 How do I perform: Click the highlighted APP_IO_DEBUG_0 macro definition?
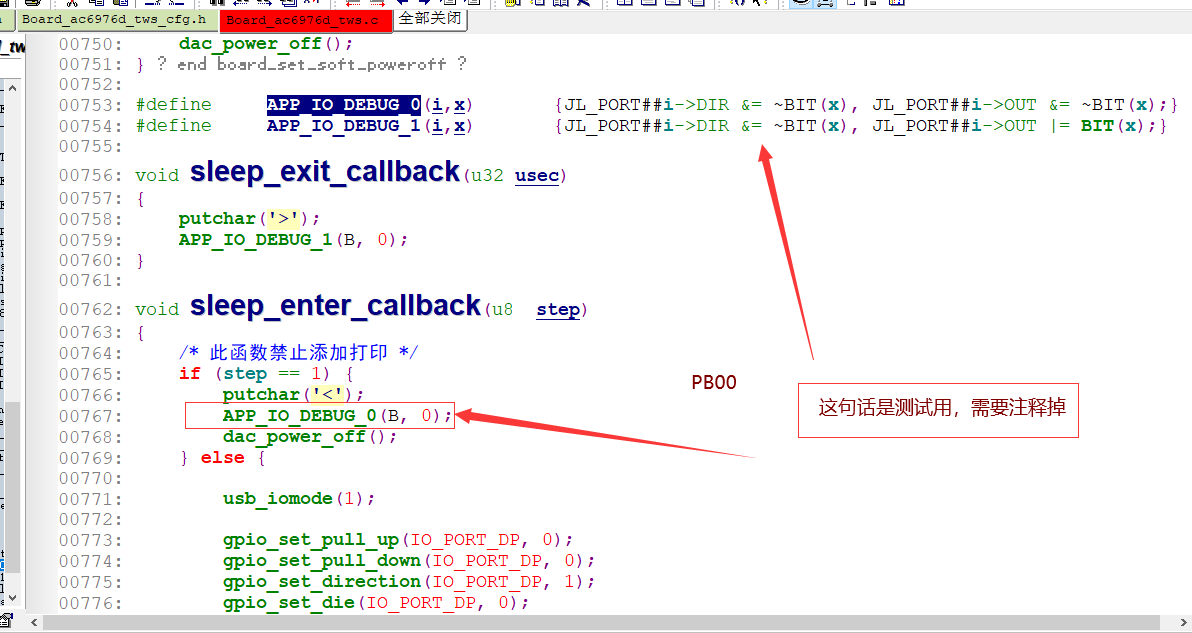[x=344, y=105]
